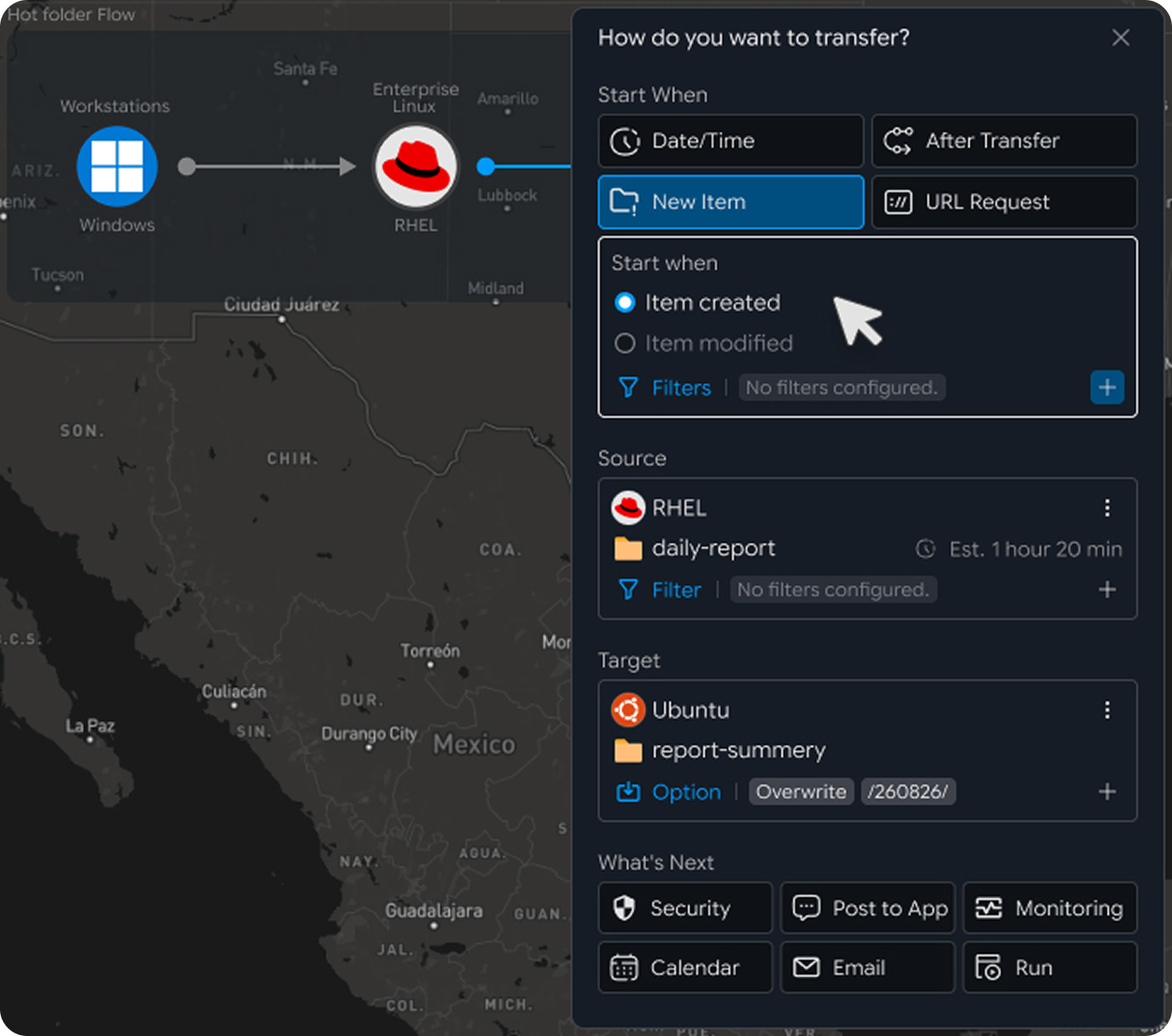Choose After Transfer start trigger

pyautogui.click(x=1005, y=141)
